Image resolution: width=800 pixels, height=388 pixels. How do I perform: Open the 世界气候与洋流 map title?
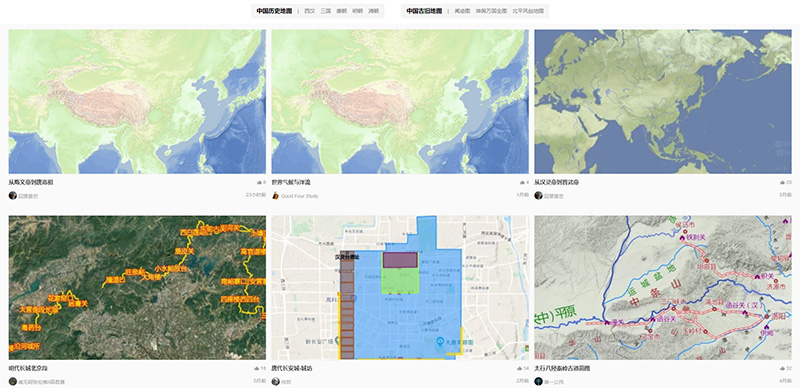click(x=291, y=182)
